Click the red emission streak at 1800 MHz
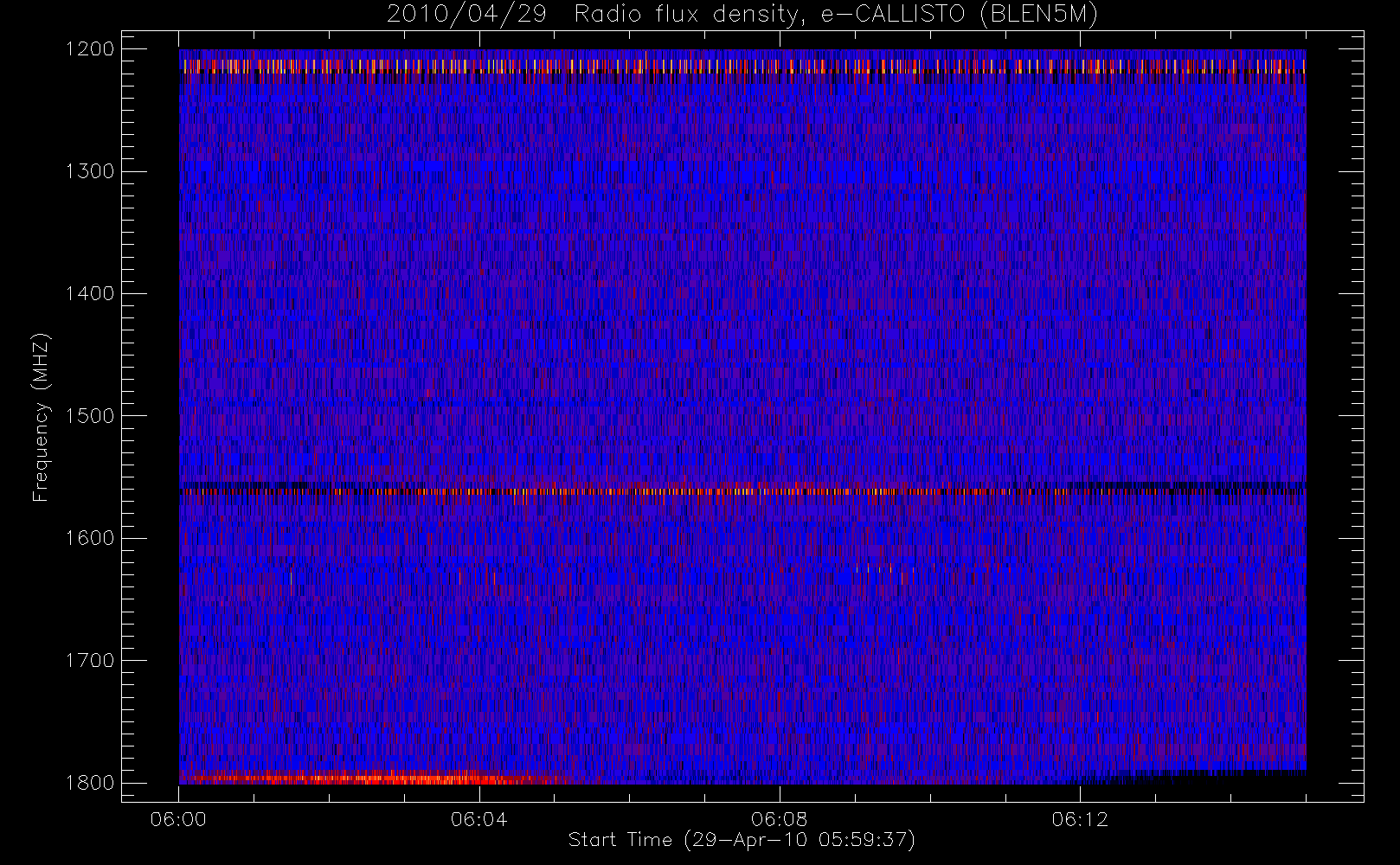This screenshot has height=865, width=1400. click(372, 778)
